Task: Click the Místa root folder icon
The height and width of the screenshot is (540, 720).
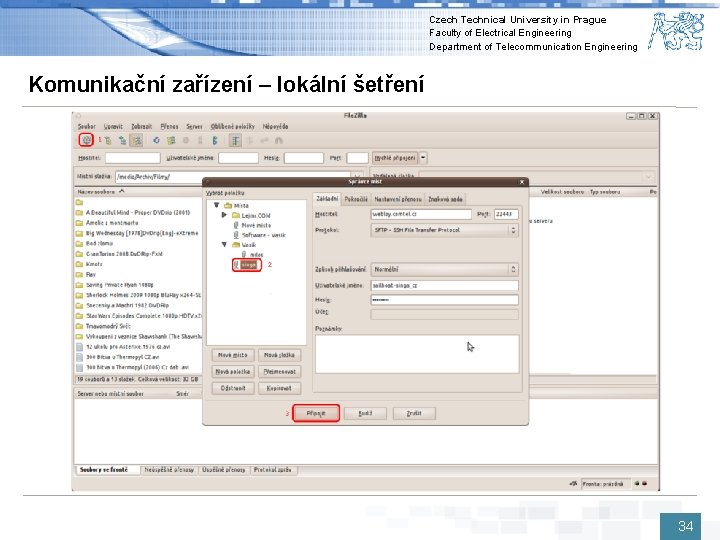Action: click(228, 205)
